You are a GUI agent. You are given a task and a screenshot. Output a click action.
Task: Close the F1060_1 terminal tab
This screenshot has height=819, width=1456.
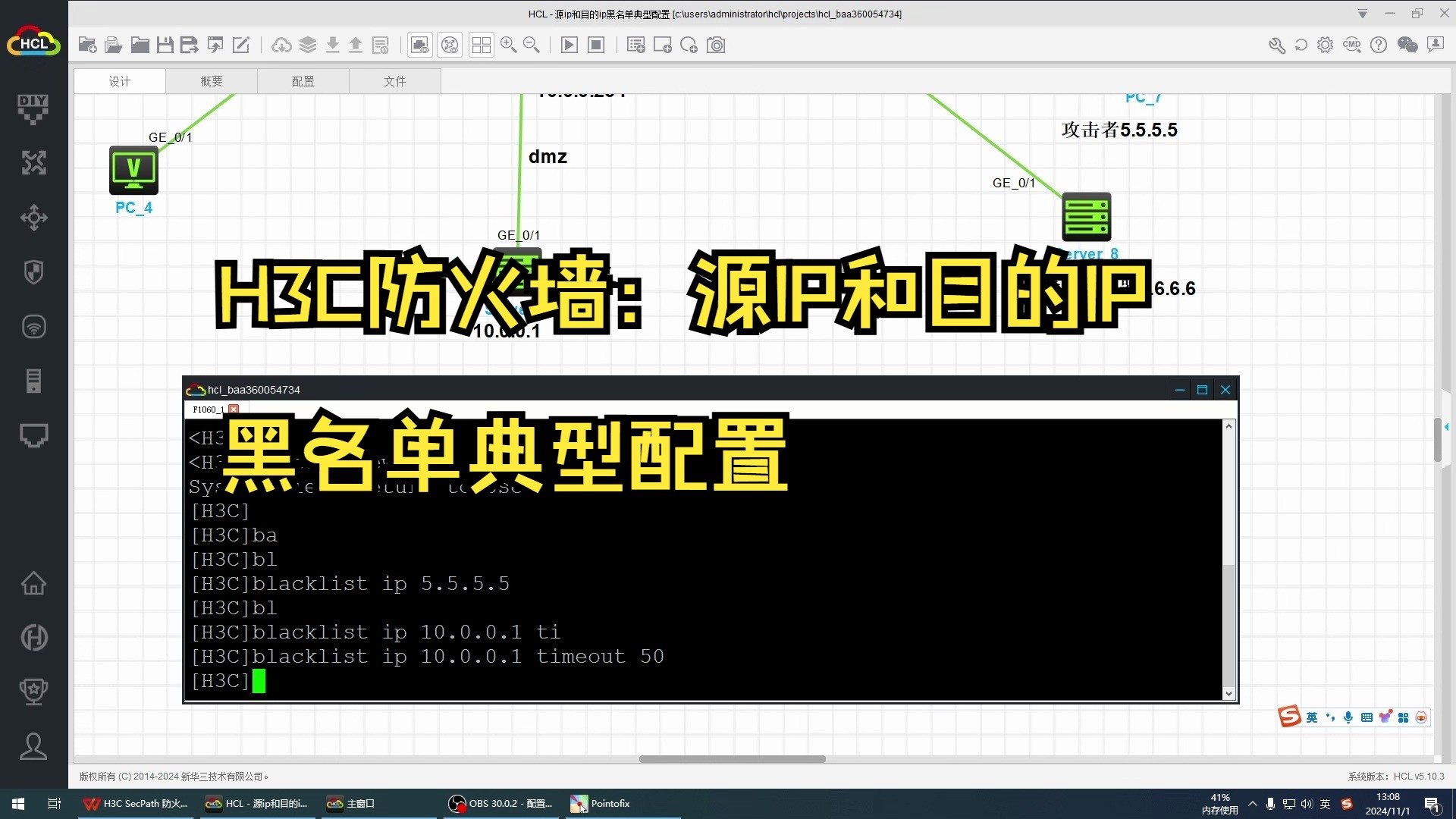pos(234,409)
